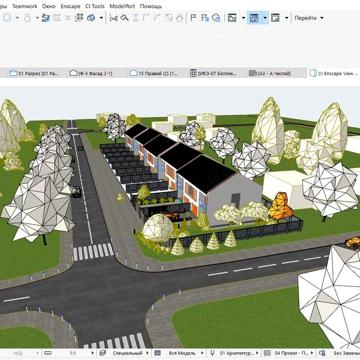Select the white dome in the front yard
The height and width of the screenshot is (360, 360).
(x=158, y=228)
